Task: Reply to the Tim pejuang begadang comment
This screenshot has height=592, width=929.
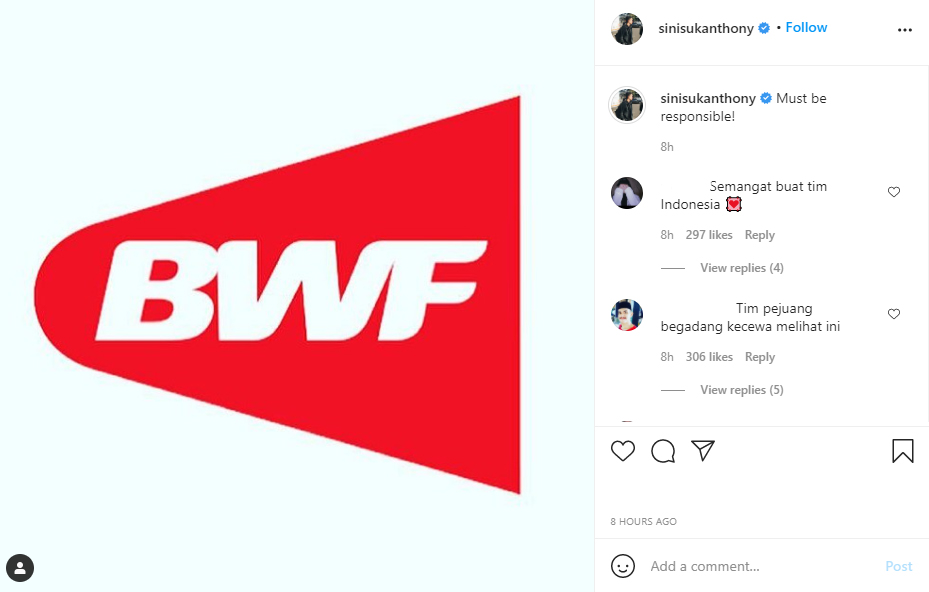Action: pos(760,357)
